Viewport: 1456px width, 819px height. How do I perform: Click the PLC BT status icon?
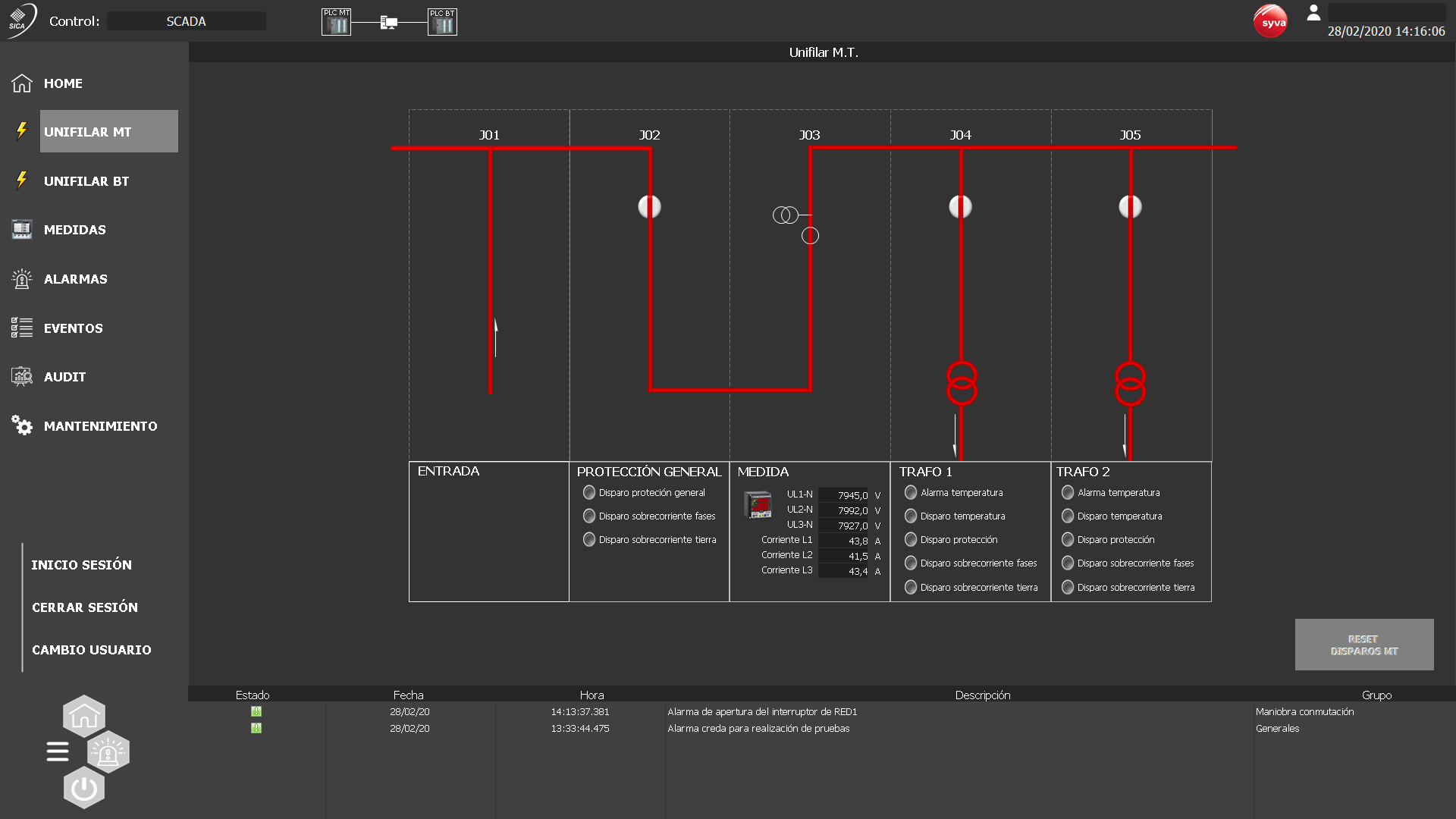(x=442, y=22)
